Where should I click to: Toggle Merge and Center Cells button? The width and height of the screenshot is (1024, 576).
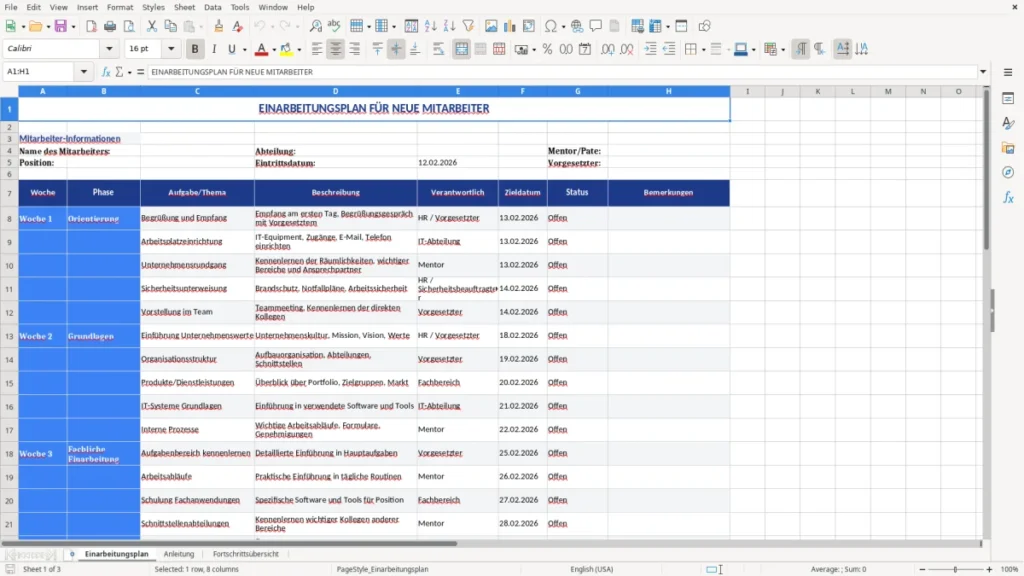(x=461, y=49)
